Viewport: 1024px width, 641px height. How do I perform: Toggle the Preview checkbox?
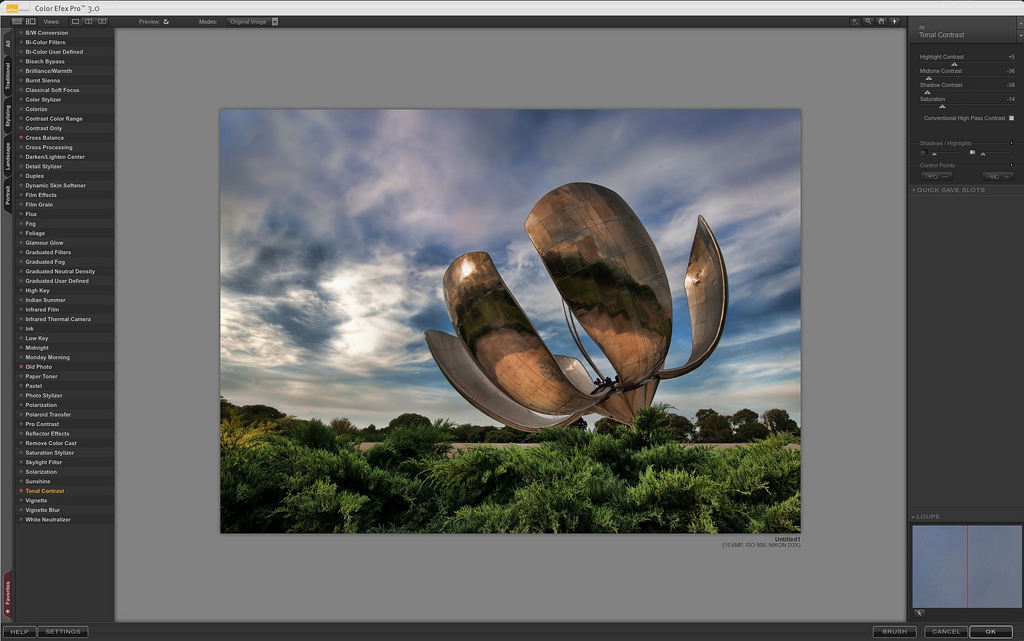click(166, 21)
